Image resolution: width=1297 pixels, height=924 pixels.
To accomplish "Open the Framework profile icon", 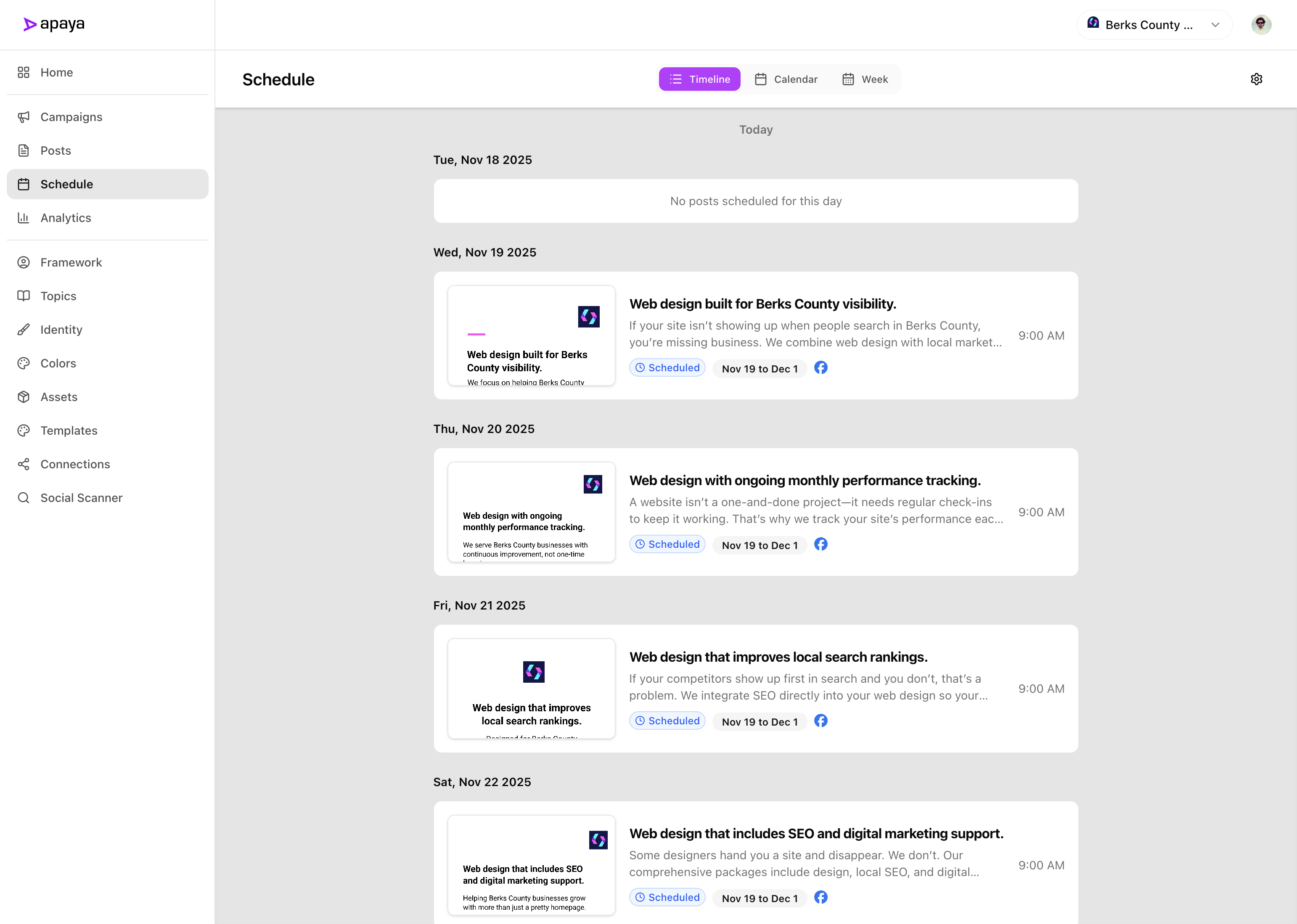I will [x=23, y=262].
